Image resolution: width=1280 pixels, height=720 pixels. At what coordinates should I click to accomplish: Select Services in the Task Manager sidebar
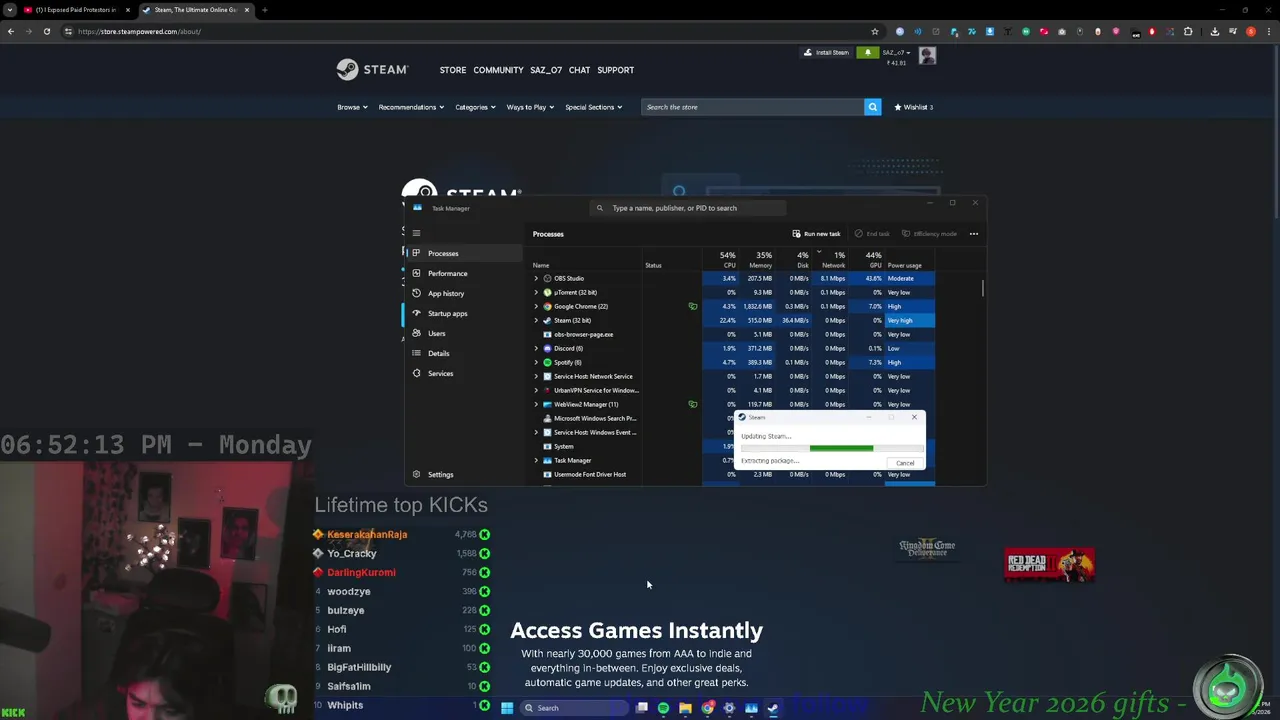(463, 373)
